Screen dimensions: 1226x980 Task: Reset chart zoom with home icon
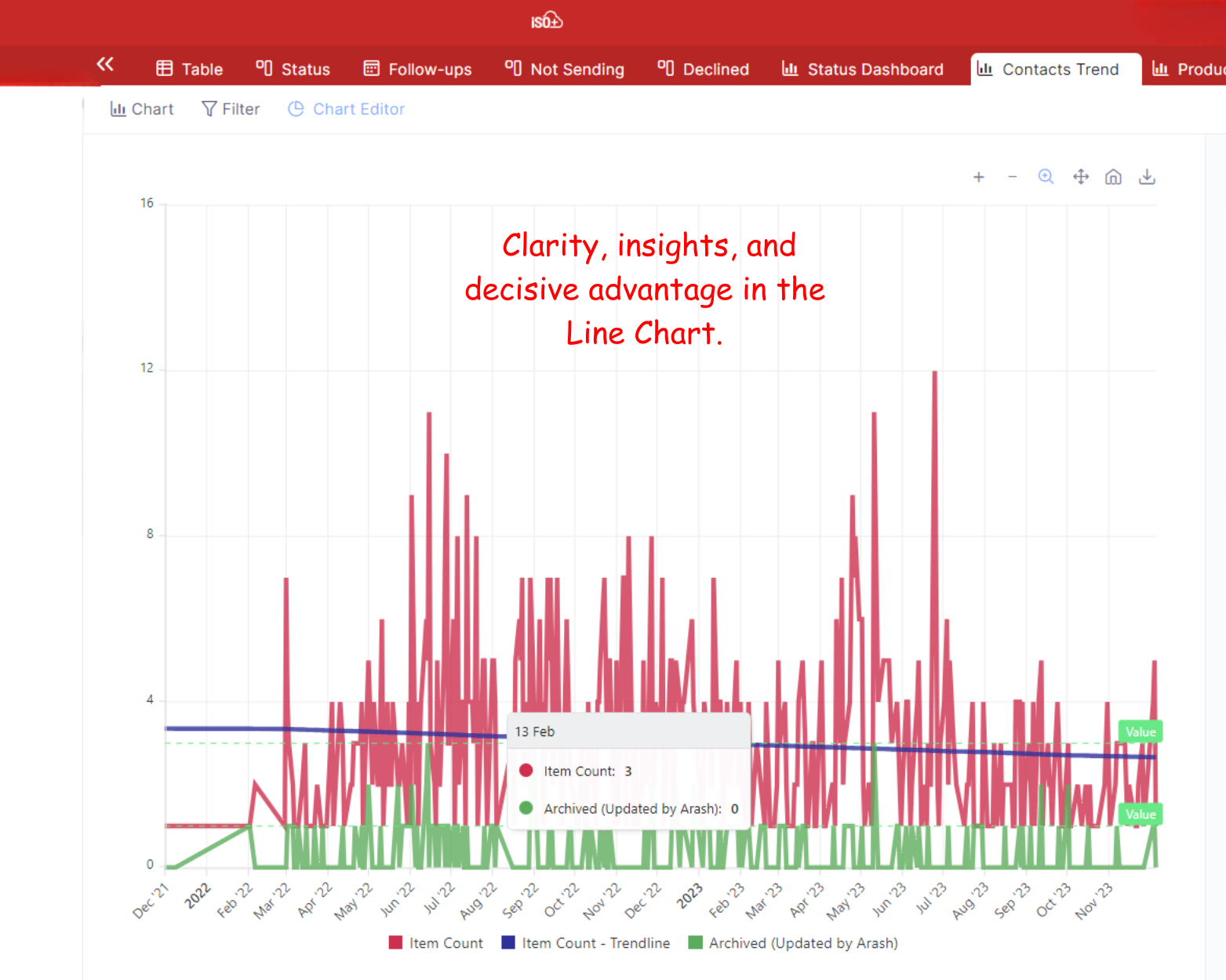(1113, 176)
